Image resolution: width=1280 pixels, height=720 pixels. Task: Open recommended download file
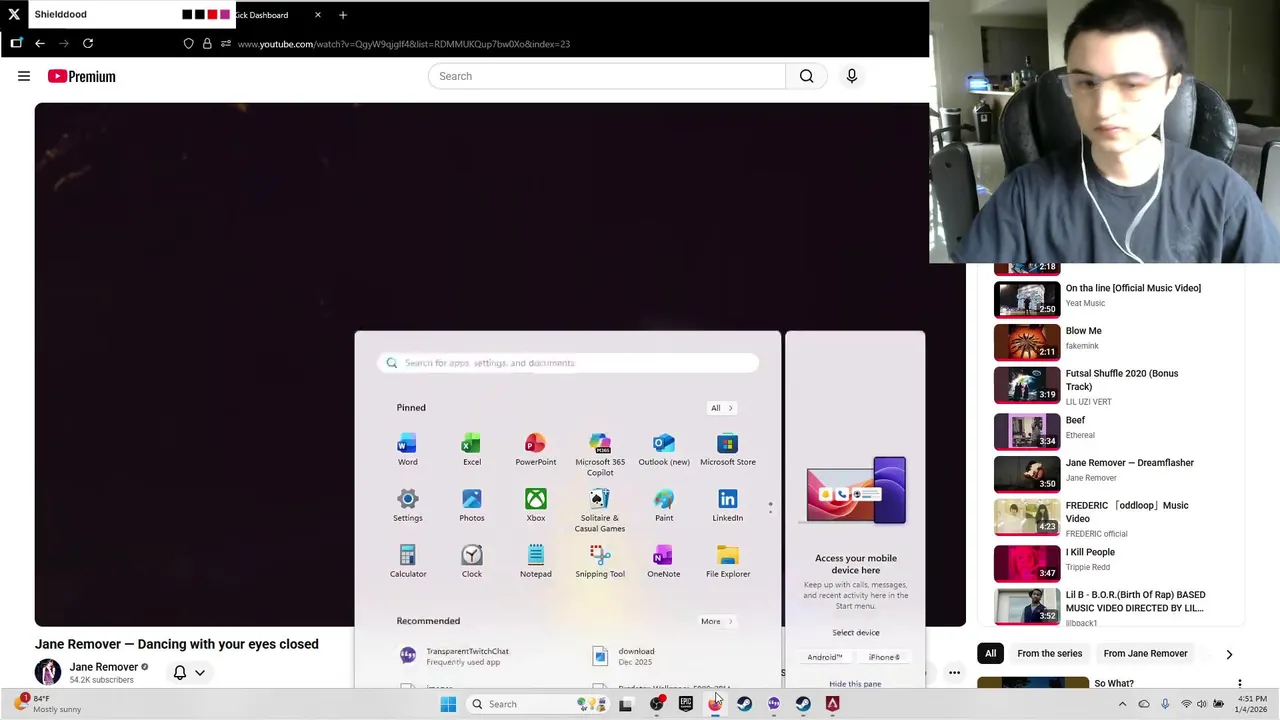(x=635, y=656)
